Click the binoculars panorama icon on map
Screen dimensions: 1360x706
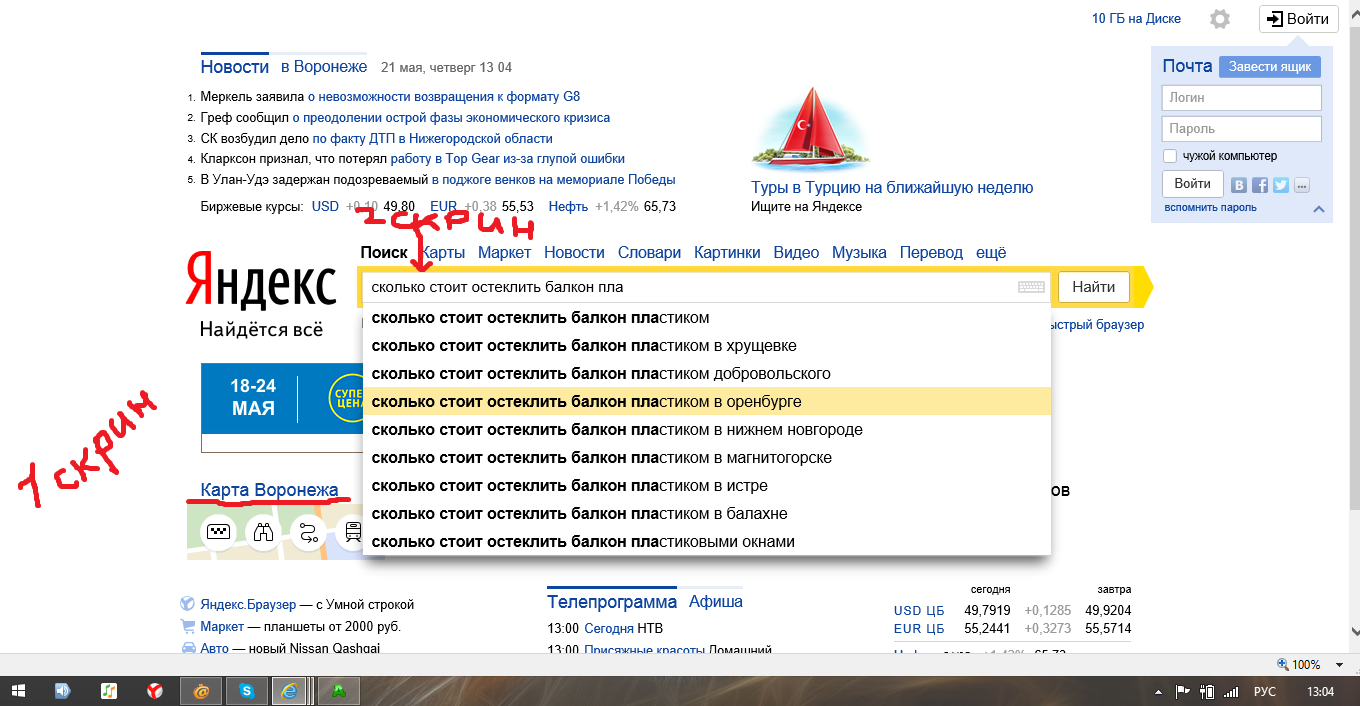pyautogui.click(x=264, y=532)
